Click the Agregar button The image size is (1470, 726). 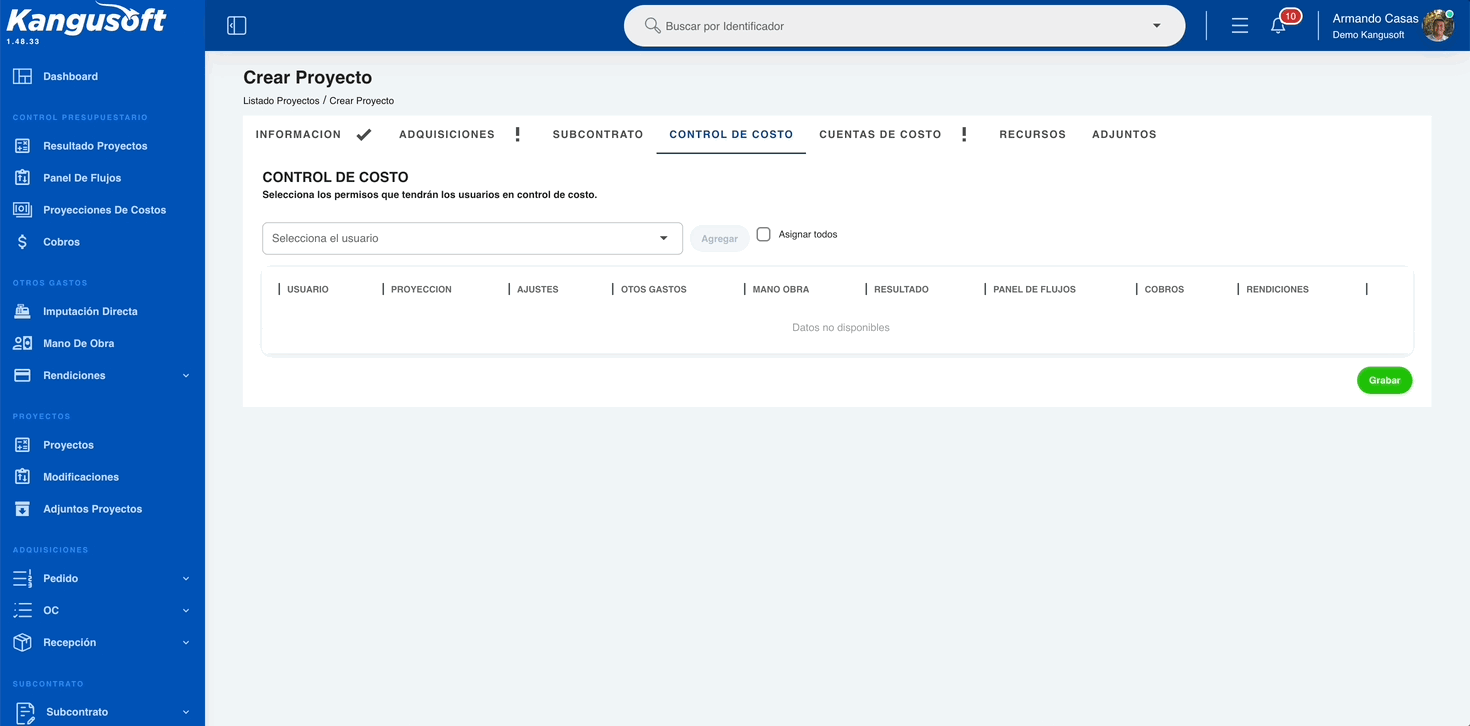[x=719, y=239]
